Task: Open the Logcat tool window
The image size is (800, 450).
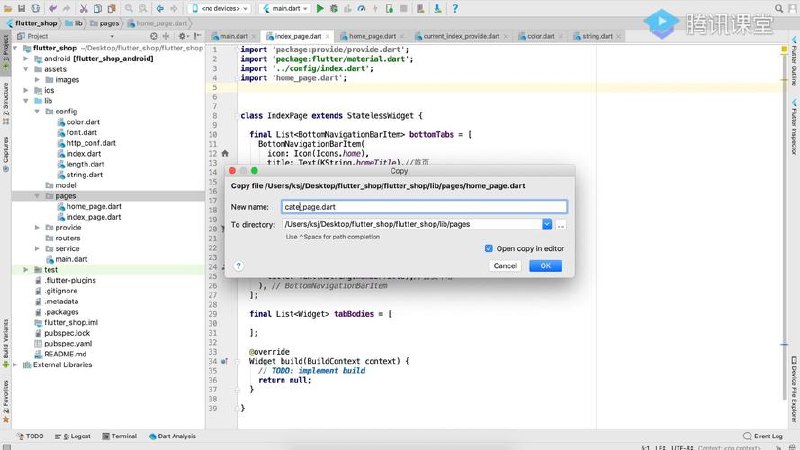Action: pos(79,436)
